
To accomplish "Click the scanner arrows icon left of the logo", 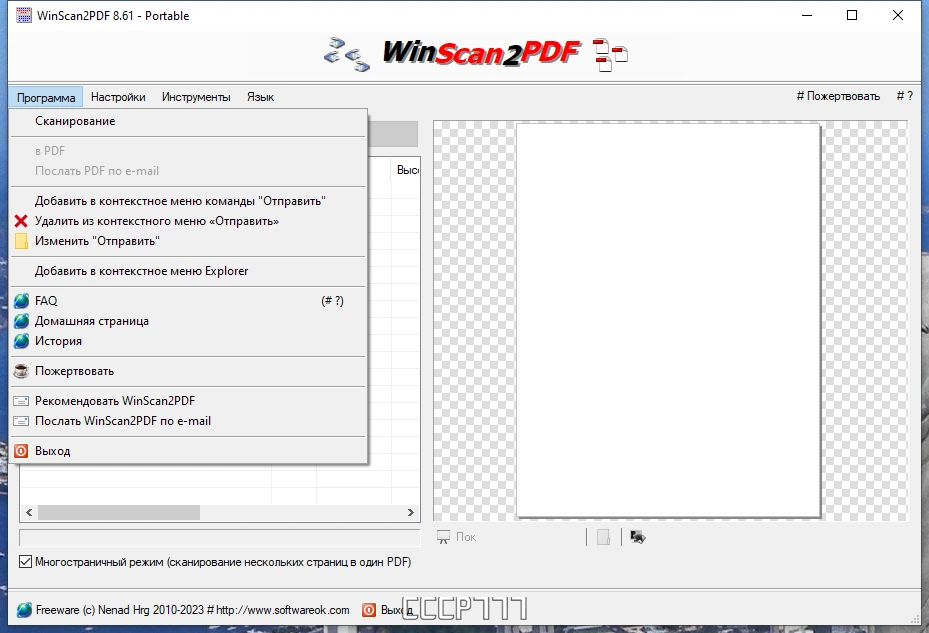I will (x=347, y=55).
